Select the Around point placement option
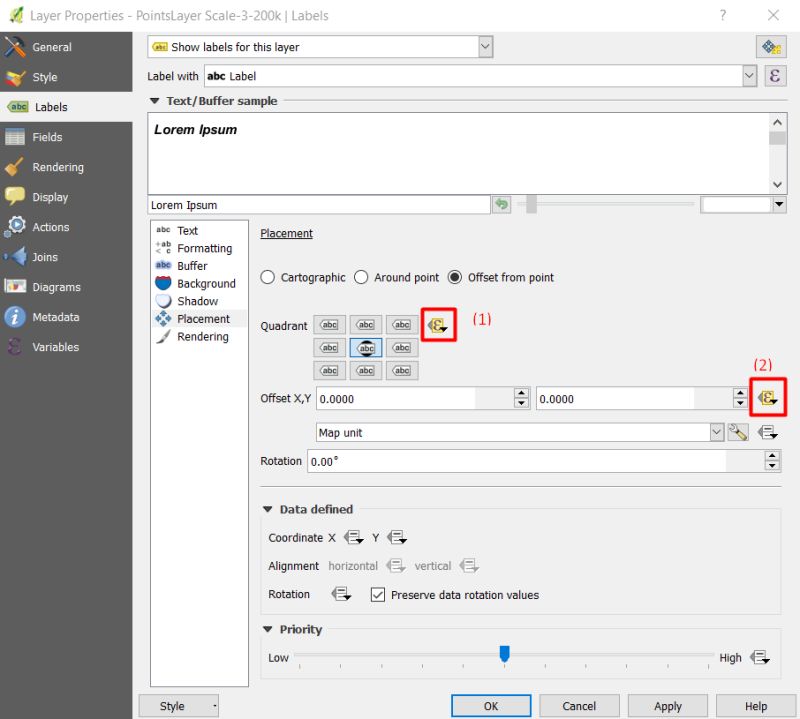The image size is (800, 719). 360,277
